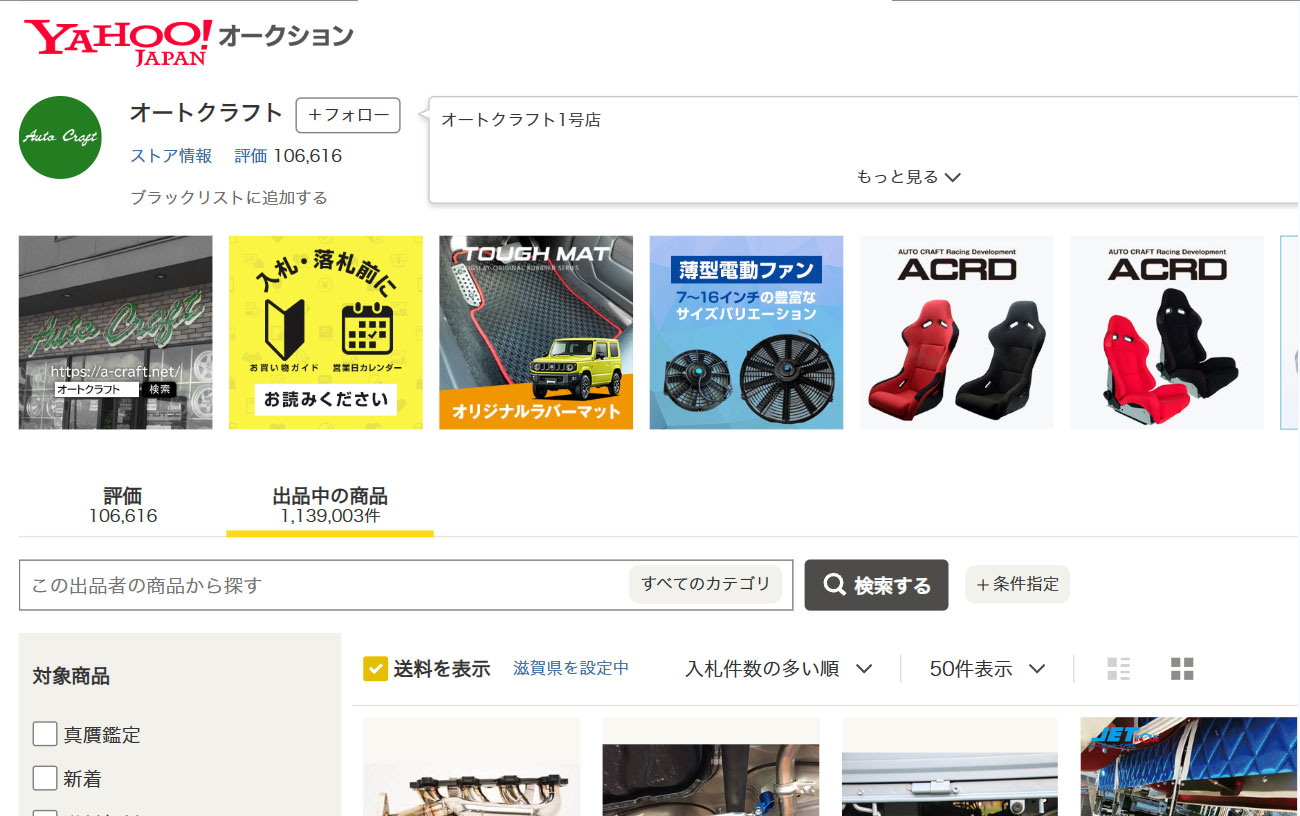
Task: Click the オートクラフト store name heading
Action: (x=207, y=113)
